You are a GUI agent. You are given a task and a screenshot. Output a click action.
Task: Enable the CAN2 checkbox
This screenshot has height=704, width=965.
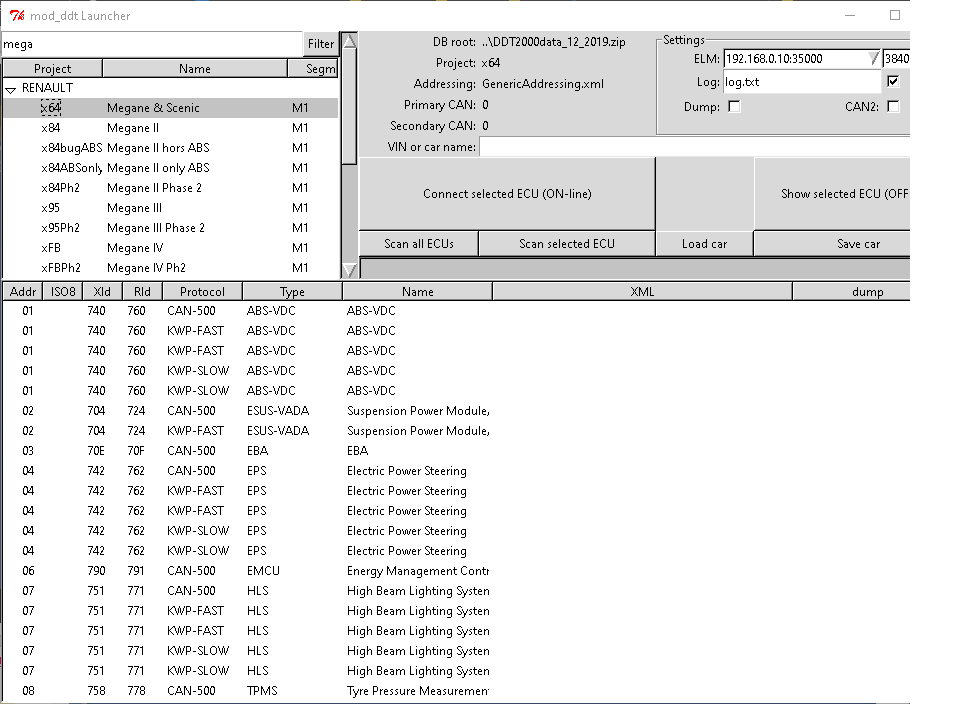click(x=893, y=106)
